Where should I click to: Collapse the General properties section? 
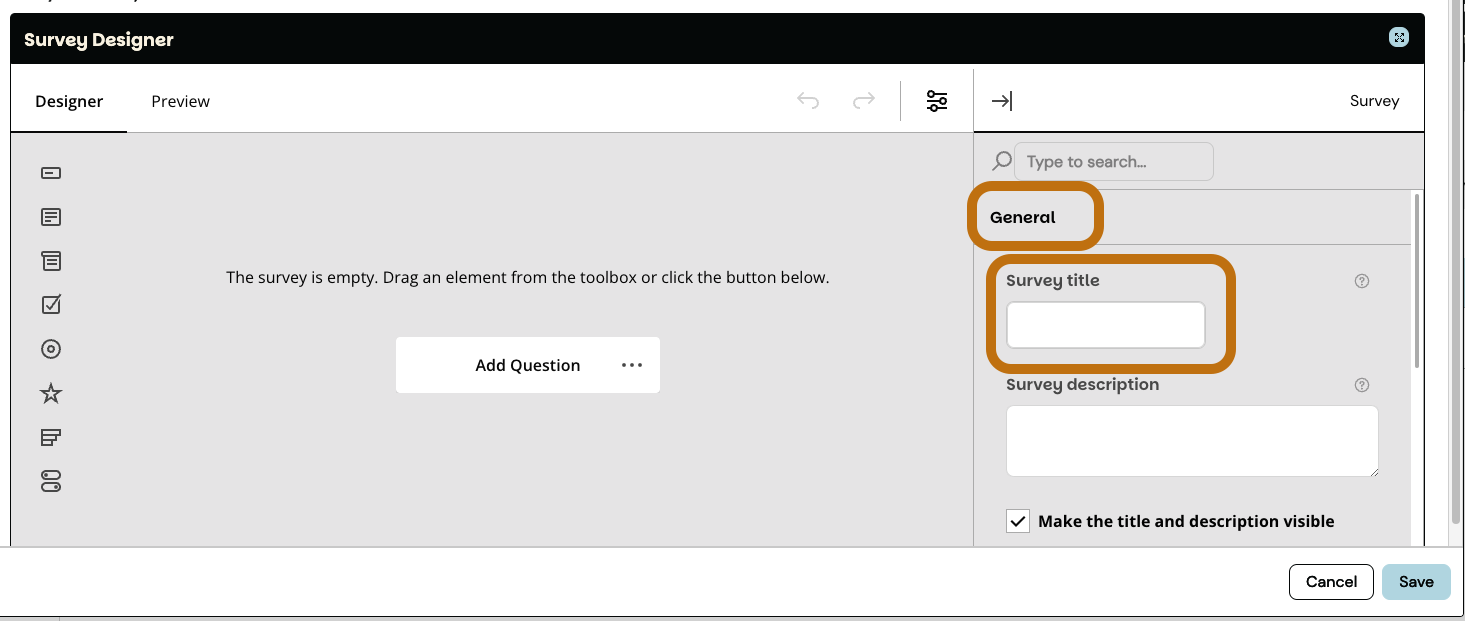(1023, 217)
